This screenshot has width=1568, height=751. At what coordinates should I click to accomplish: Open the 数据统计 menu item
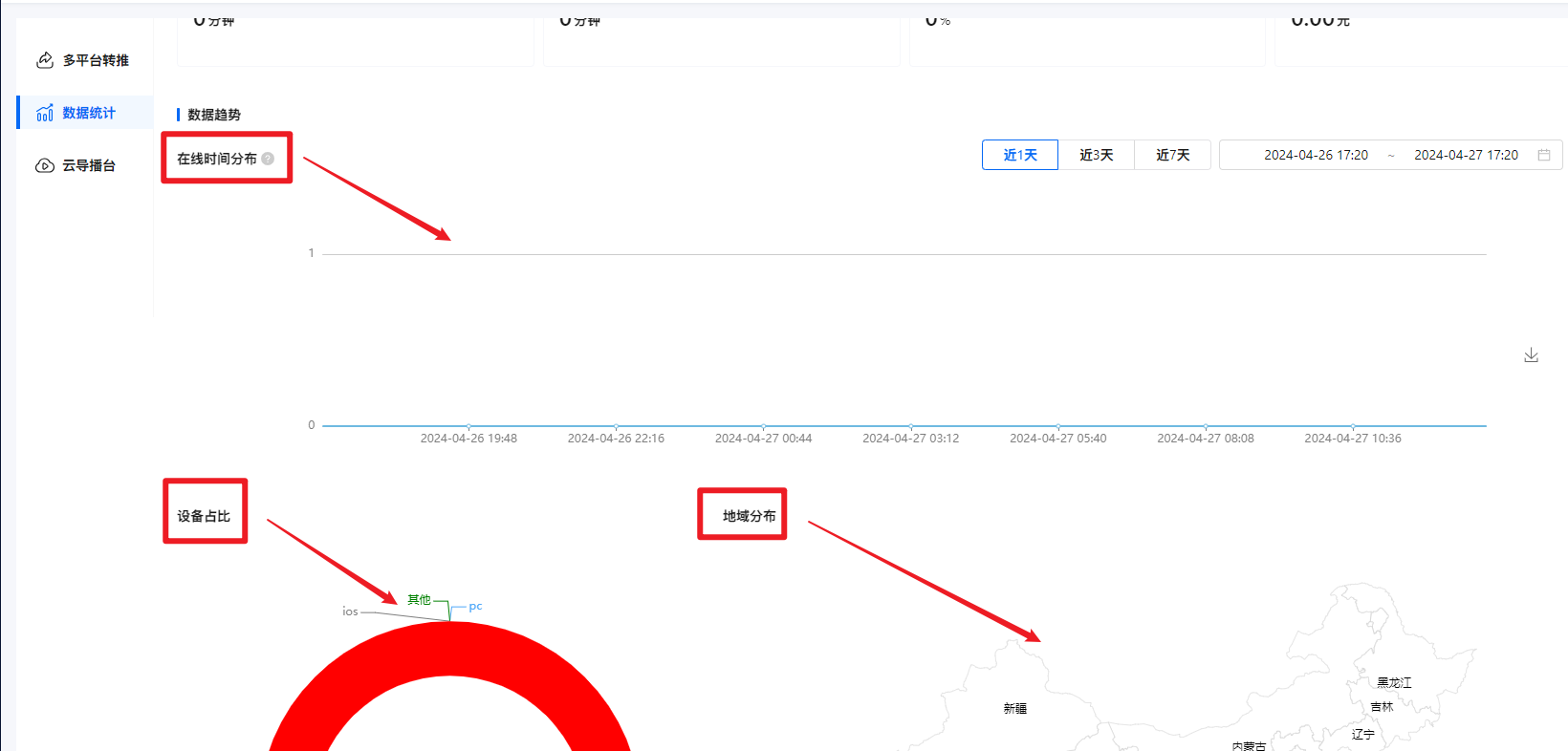tap(89, 113)
